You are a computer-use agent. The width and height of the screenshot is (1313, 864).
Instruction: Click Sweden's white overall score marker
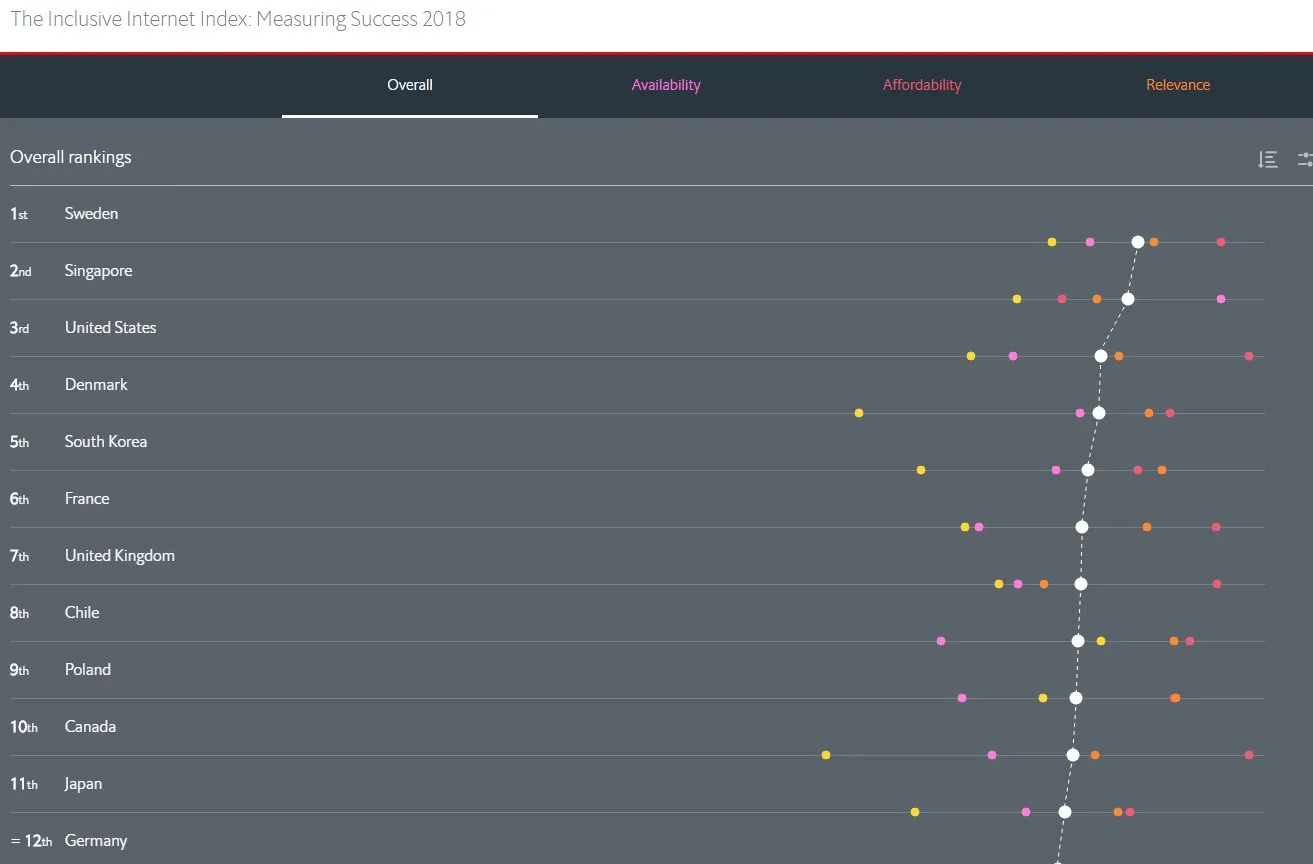(1138, 242)
